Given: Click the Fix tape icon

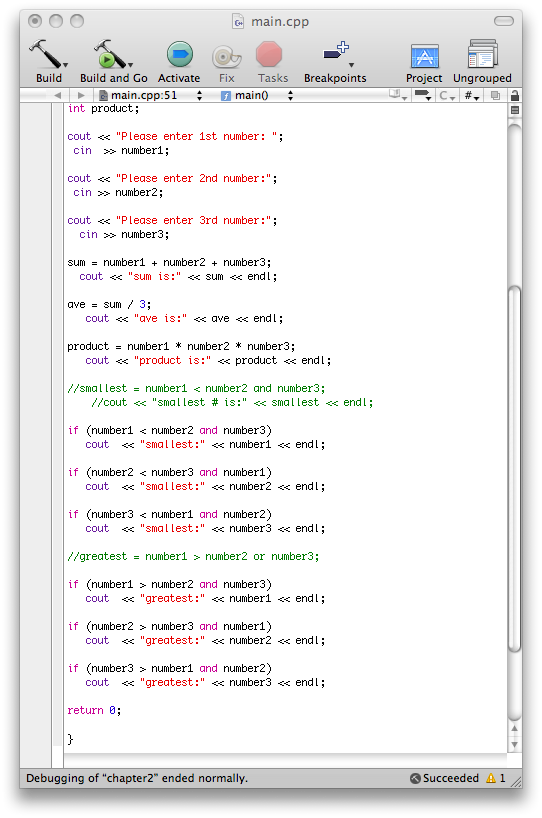Looking at the screenshot, I should pyautogui.click(x=226, y=56).
